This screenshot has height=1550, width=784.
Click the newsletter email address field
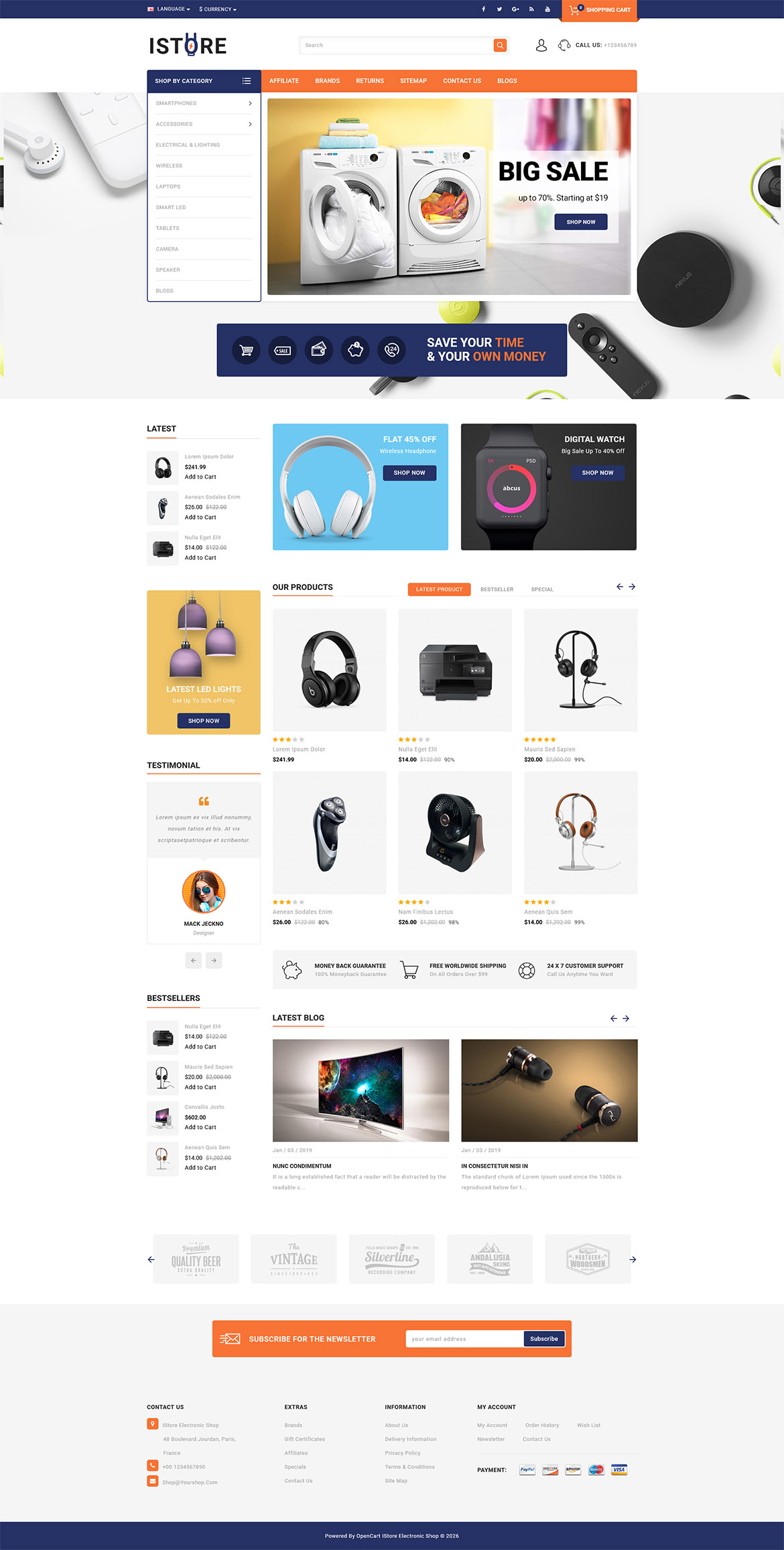464,1339
